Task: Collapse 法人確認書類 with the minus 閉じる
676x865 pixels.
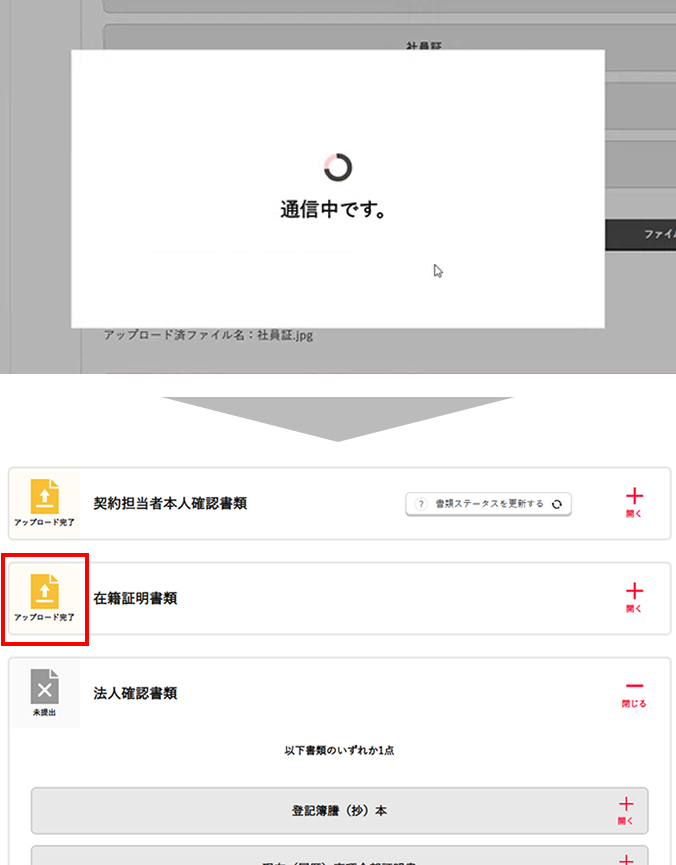Action: tap(634, 690)
